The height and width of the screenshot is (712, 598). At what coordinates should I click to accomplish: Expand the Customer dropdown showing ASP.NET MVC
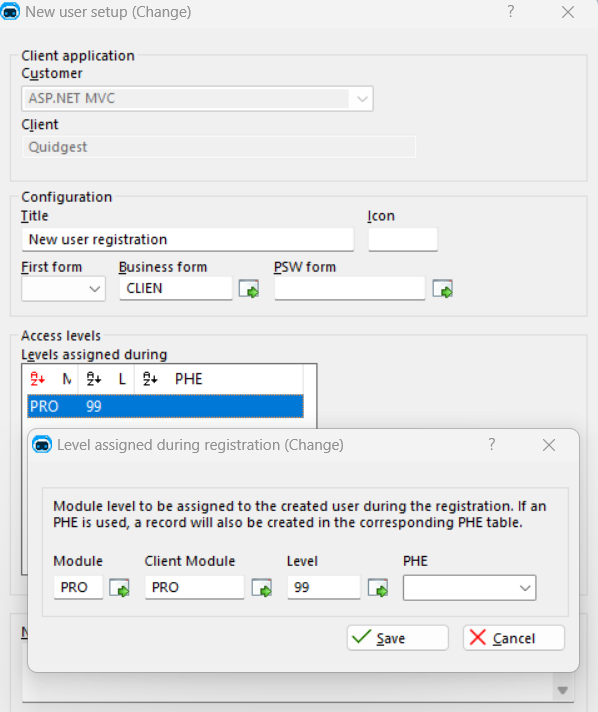(x=362, y=99)
